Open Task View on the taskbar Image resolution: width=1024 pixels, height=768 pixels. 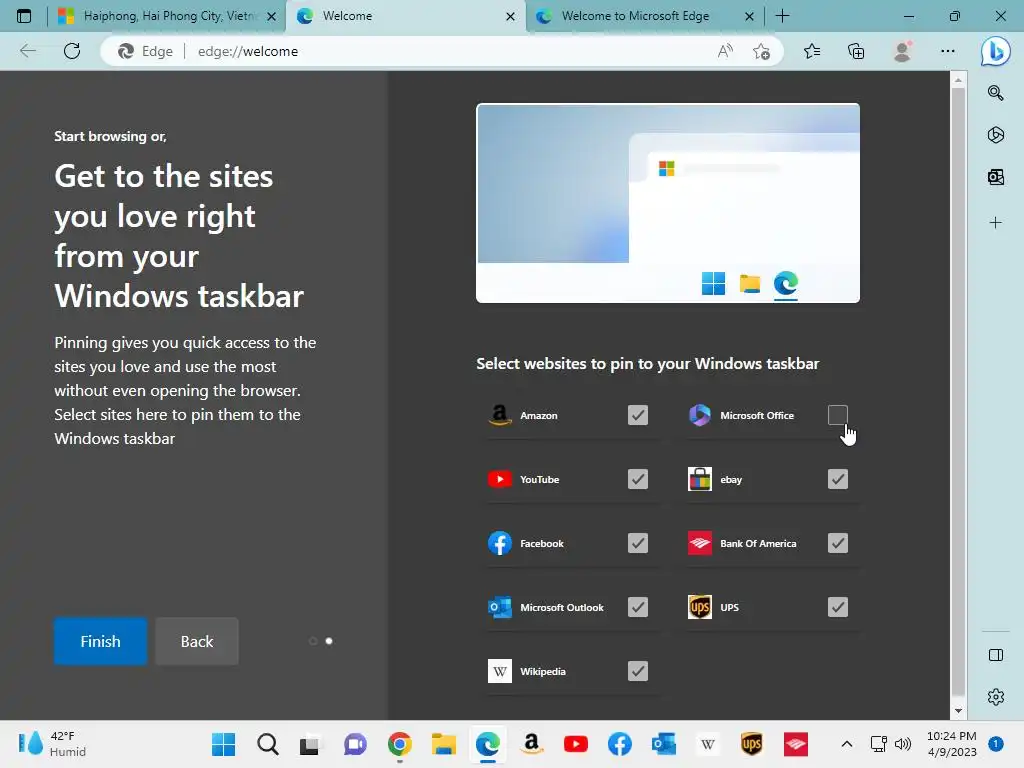click(312, 744)
